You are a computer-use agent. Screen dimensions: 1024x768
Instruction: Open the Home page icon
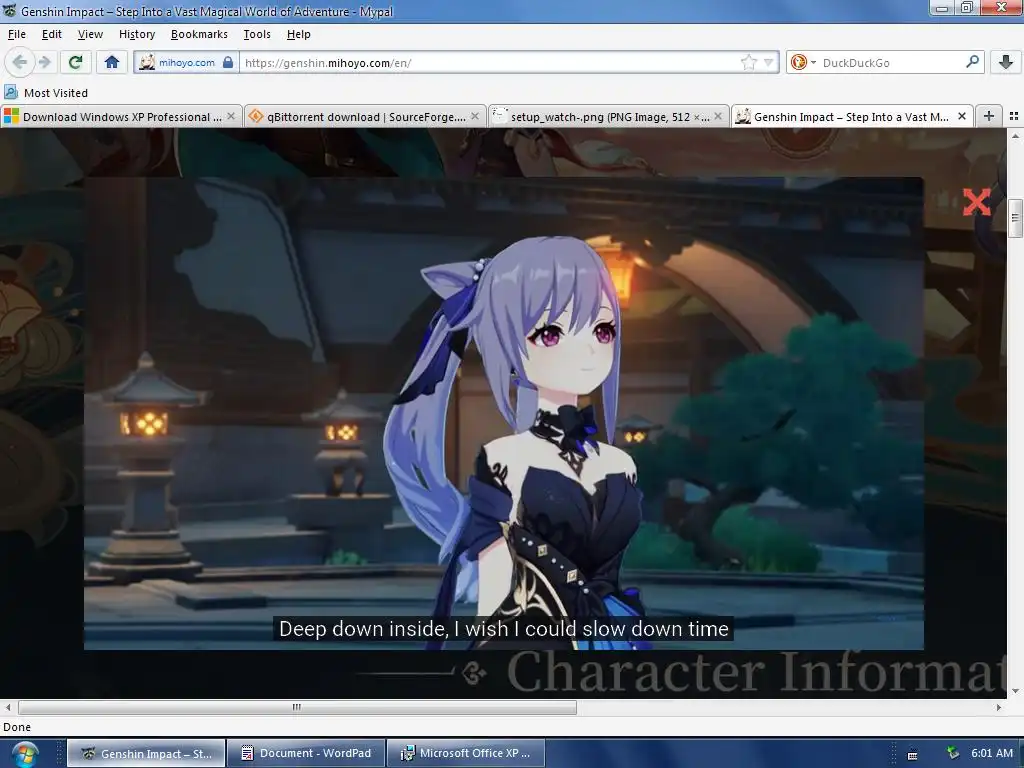click(112, 62)
